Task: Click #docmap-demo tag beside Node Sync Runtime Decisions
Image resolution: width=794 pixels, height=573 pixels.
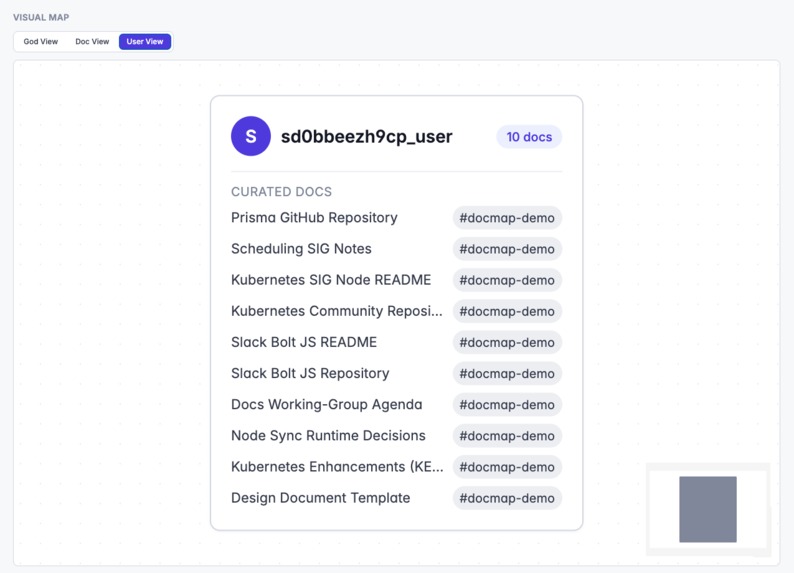Action: [507, 436]
